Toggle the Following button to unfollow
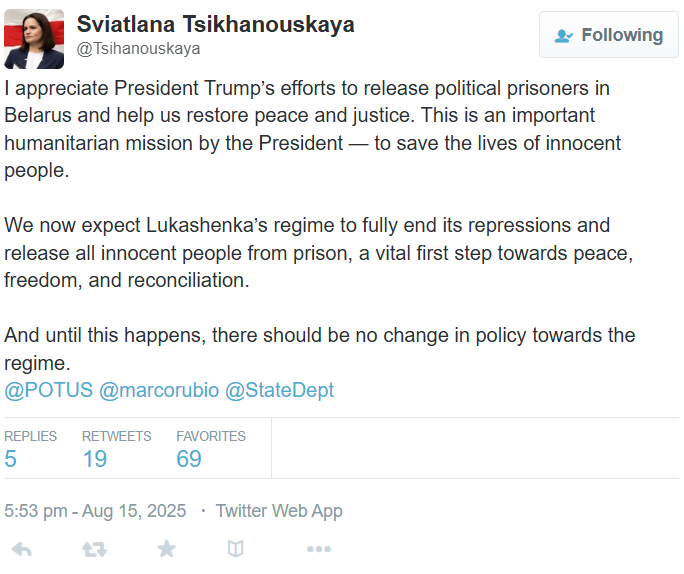 coord(609,35)
